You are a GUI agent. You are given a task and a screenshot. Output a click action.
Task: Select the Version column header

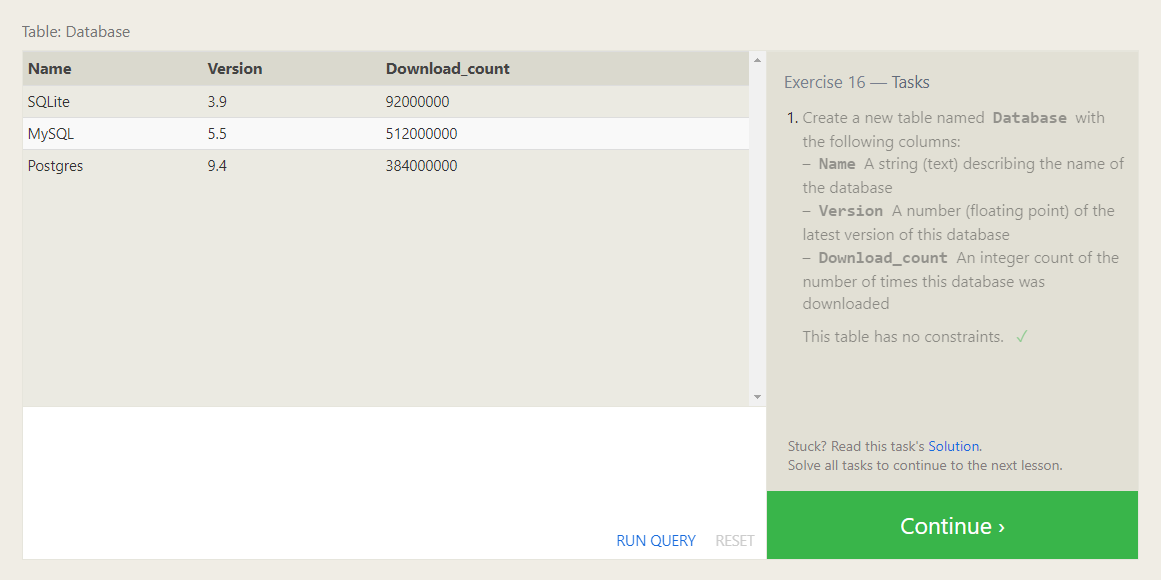point(235,69)
